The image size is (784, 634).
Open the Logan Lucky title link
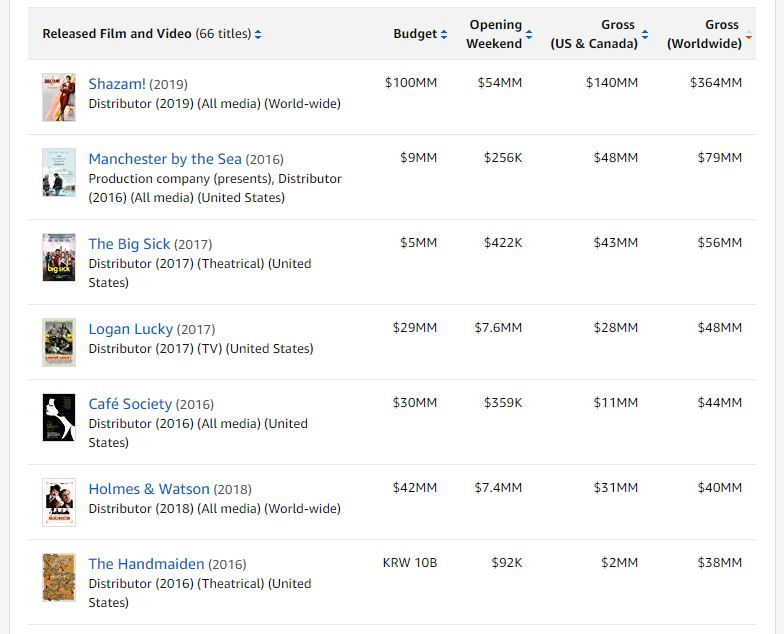tap(130, 329)
